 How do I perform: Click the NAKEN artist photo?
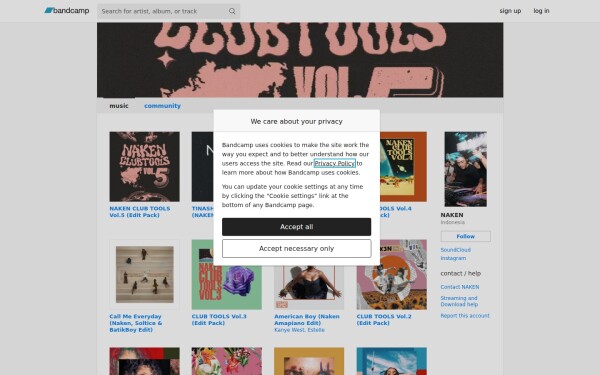[x=465, y=169]
